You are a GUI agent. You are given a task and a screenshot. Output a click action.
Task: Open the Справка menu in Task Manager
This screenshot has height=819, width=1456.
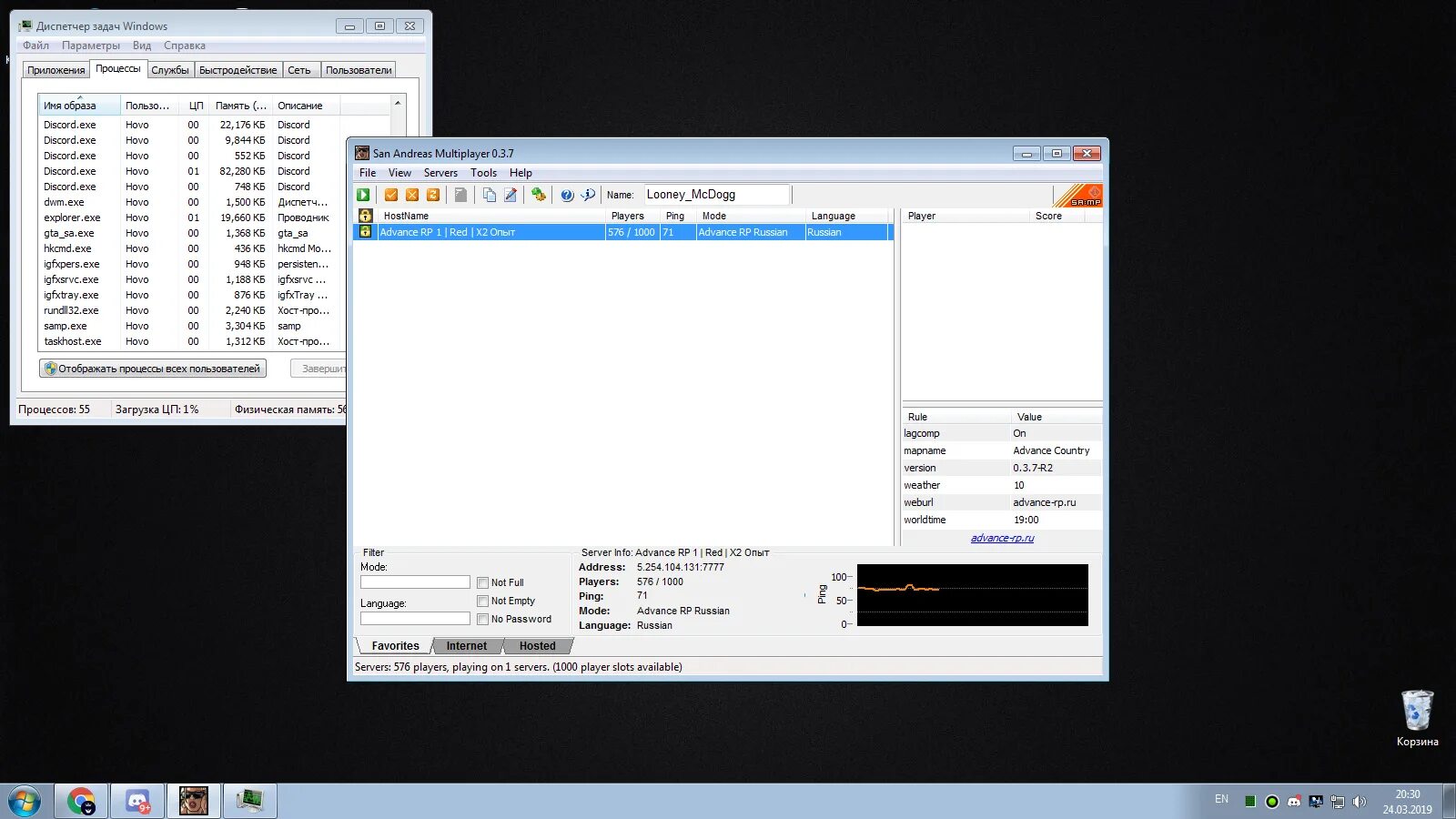coord(185,45)
